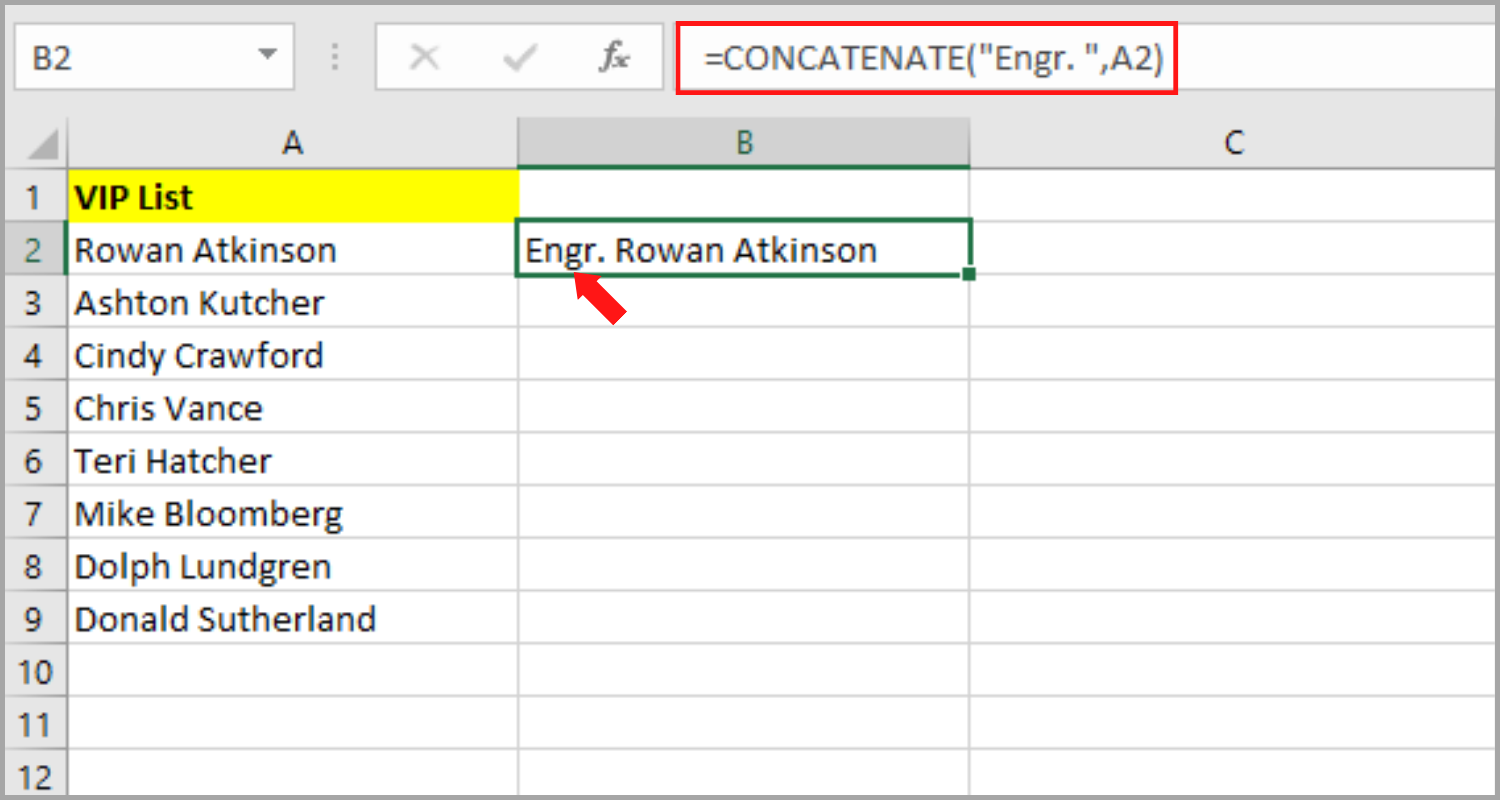1500x800 pixels.
Task: Select the highlighted VIP List header cell
Action: 292,196
